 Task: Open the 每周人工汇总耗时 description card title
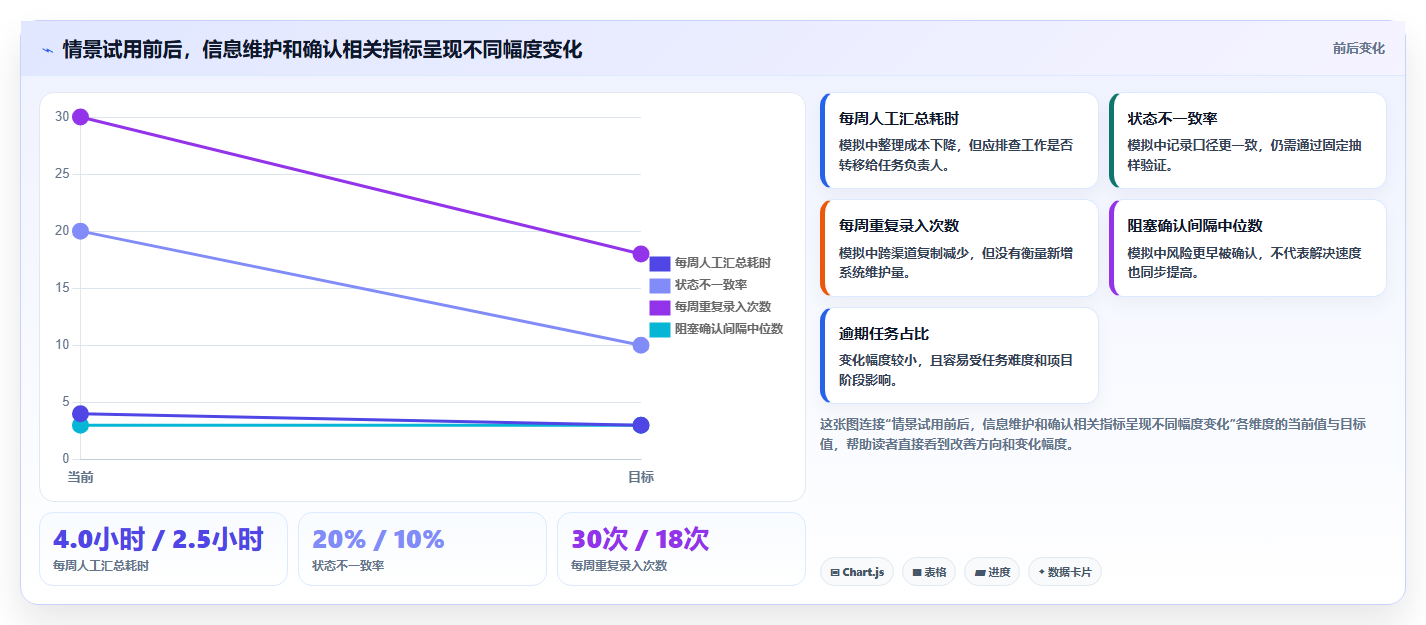(x=899, y=118)
